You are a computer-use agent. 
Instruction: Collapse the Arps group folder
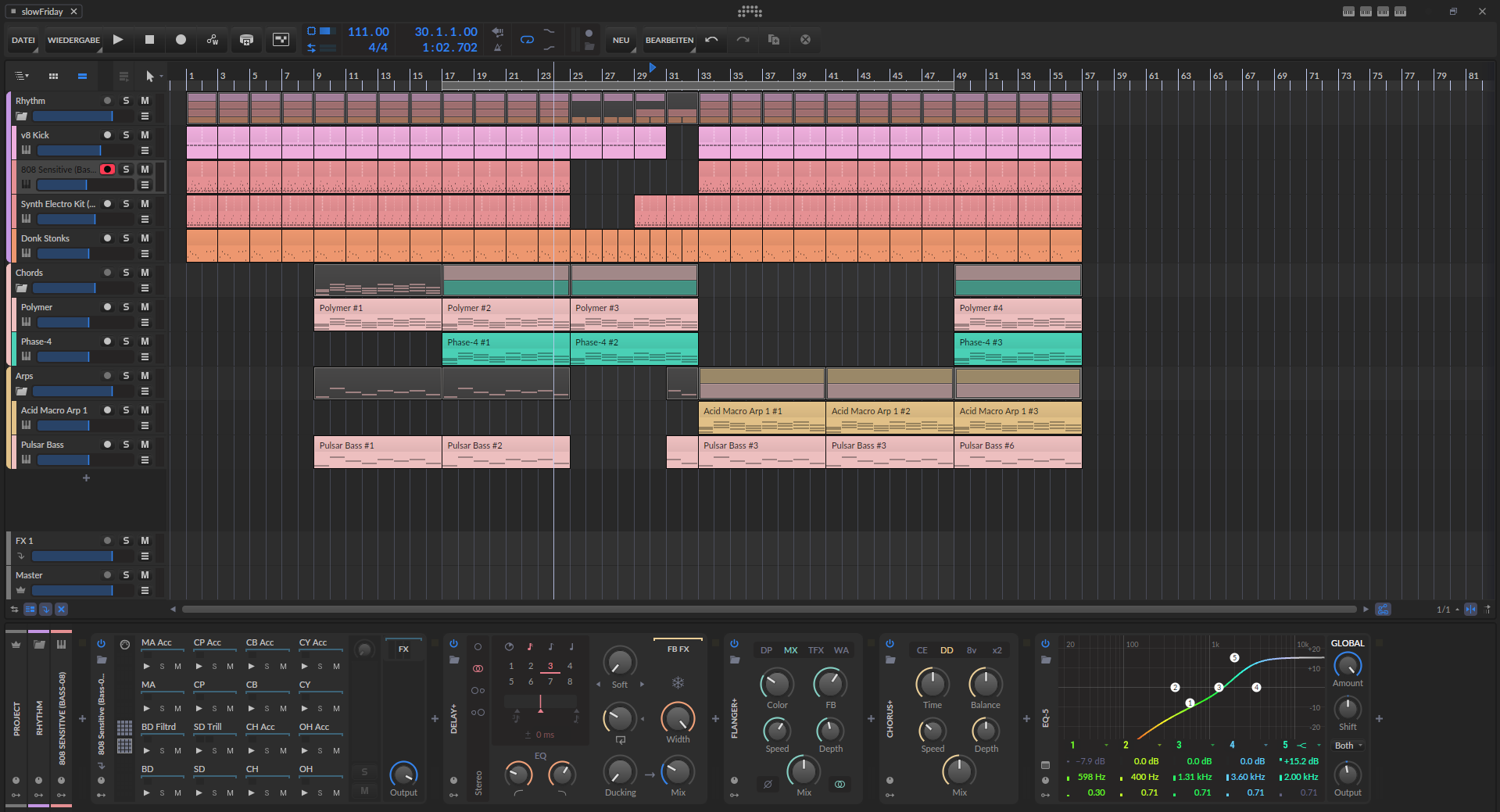(x=22, y=392)
